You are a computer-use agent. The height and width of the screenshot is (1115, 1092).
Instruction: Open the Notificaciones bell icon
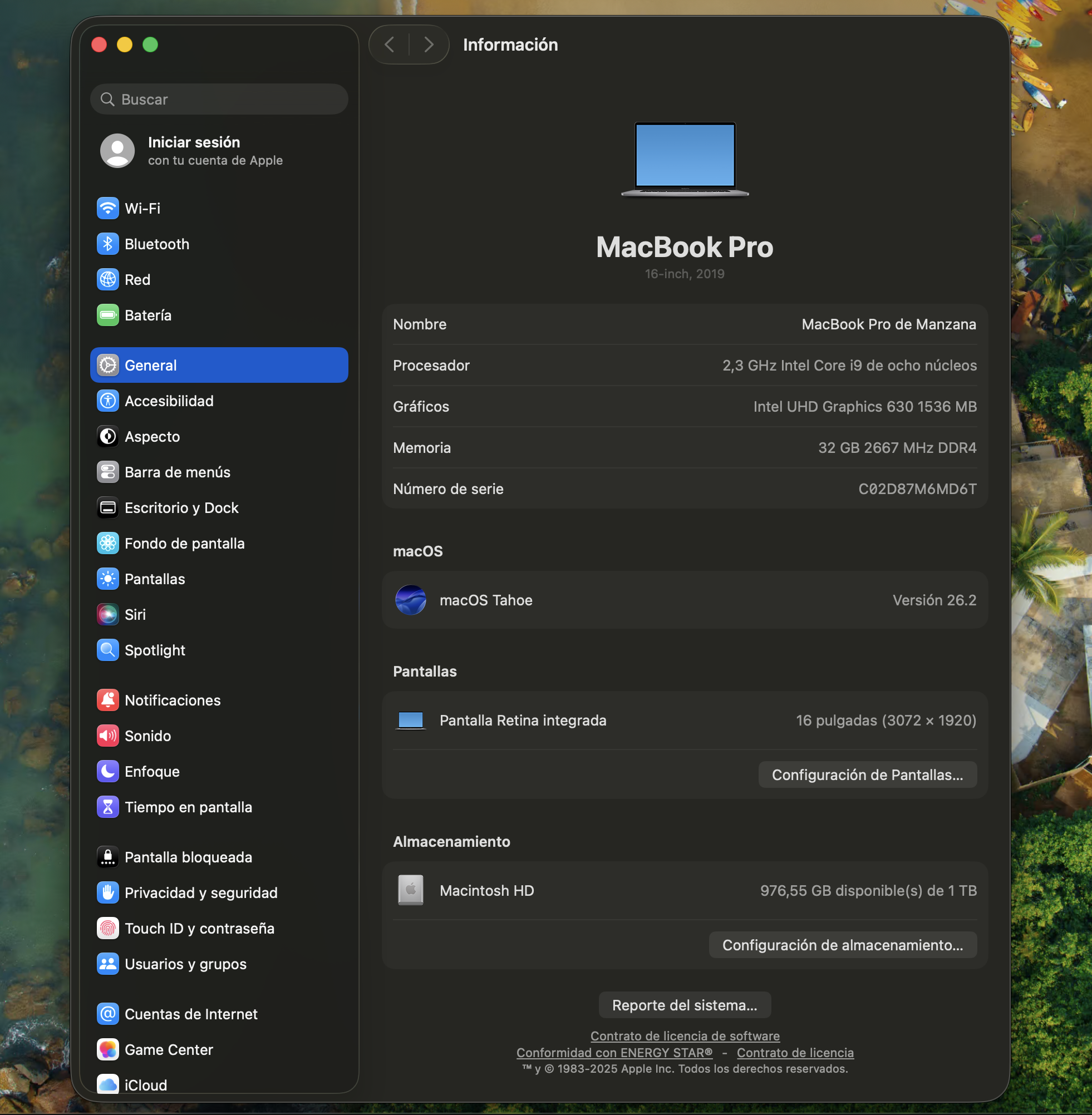click(x=108, y=699)
